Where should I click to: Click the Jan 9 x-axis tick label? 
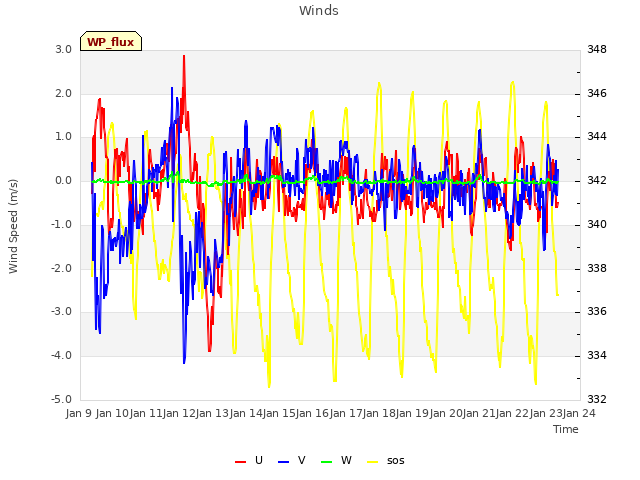click(79, 413)
